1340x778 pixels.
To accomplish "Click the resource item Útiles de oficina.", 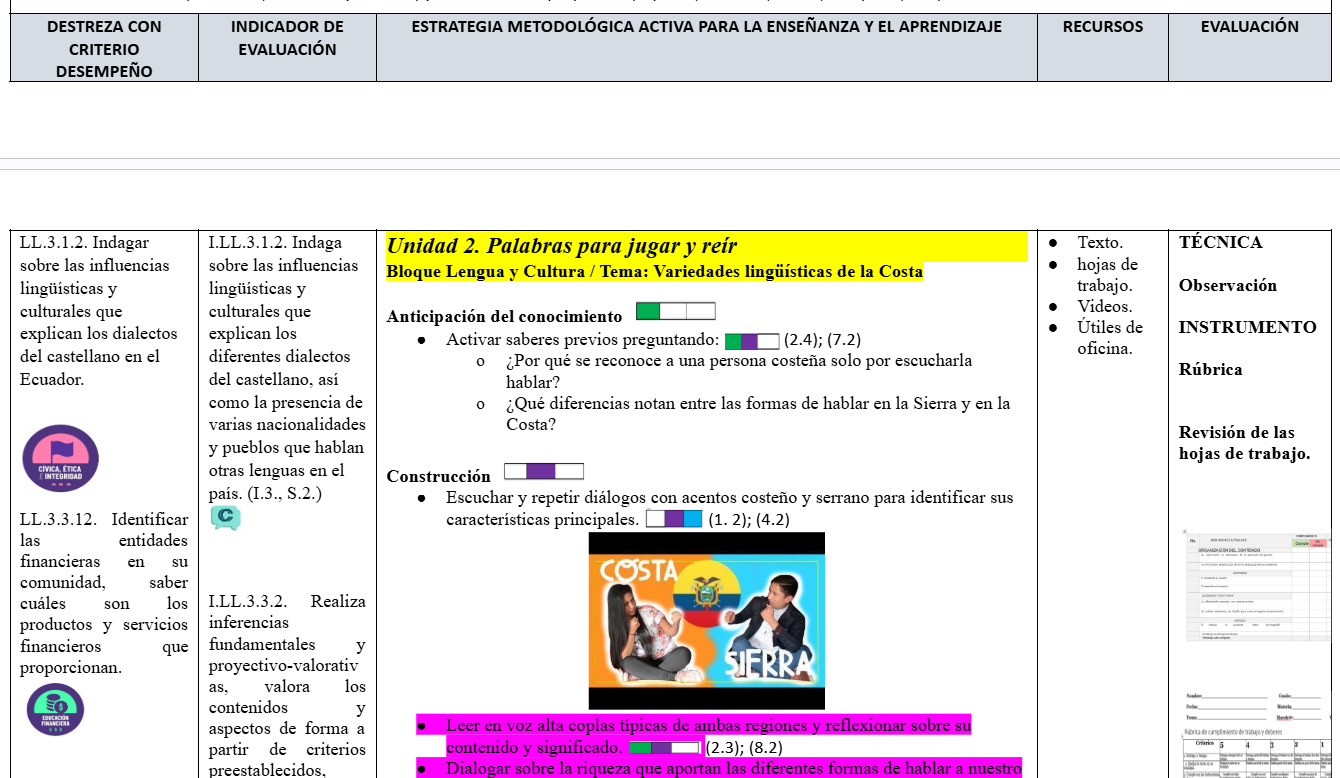I will (1110, 338).
